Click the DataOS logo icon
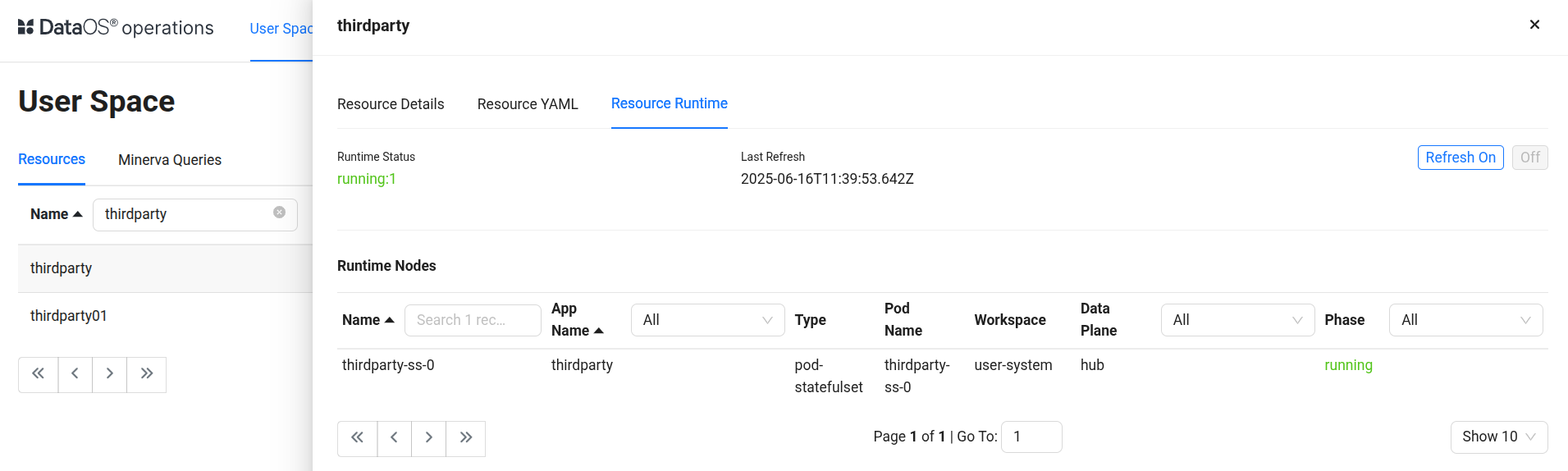The height and width of the screenshot is (471, 1568). [25, 27]
